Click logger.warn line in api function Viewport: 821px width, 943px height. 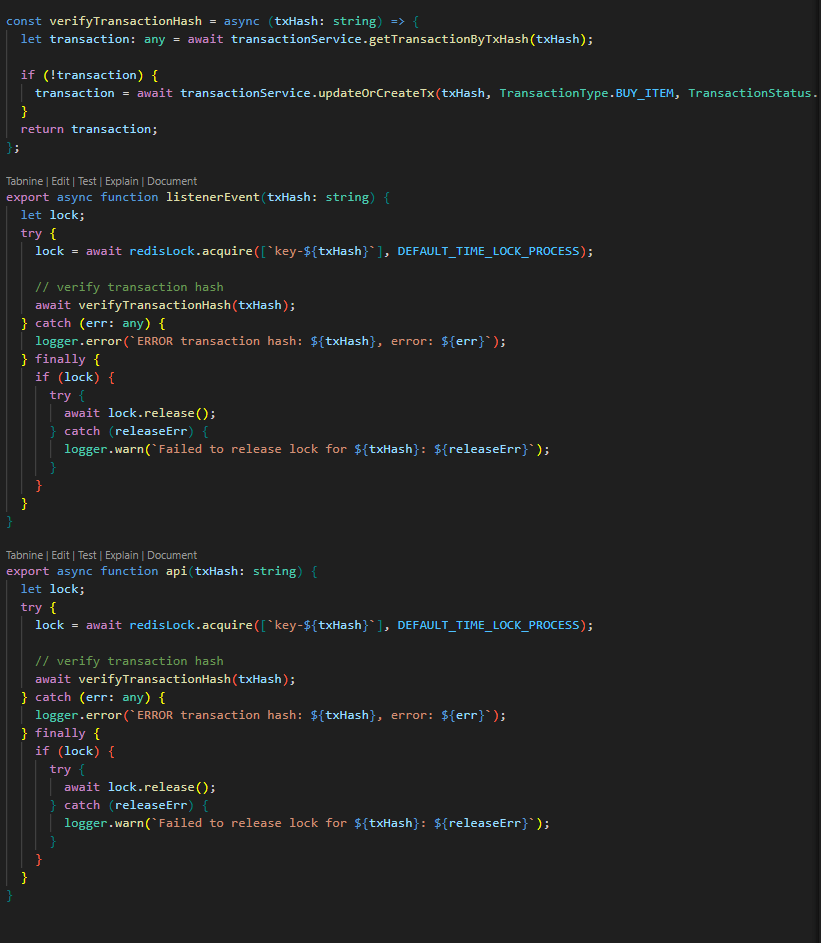[307, 824]
